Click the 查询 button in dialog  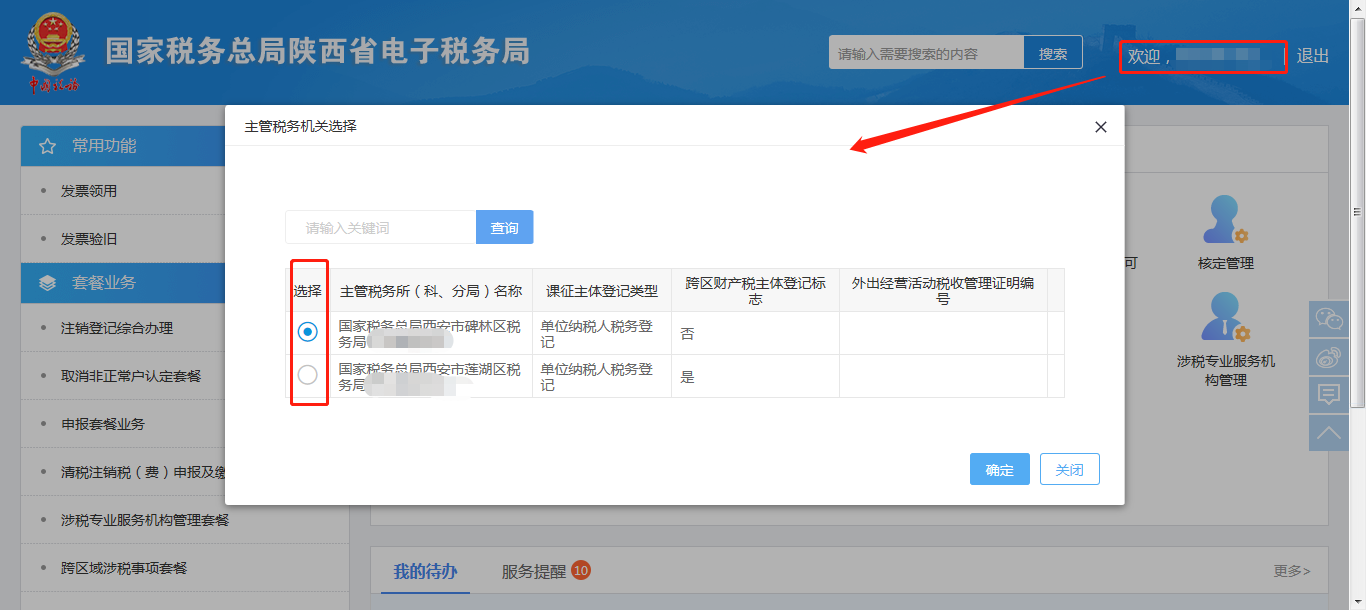coord(505,227)
